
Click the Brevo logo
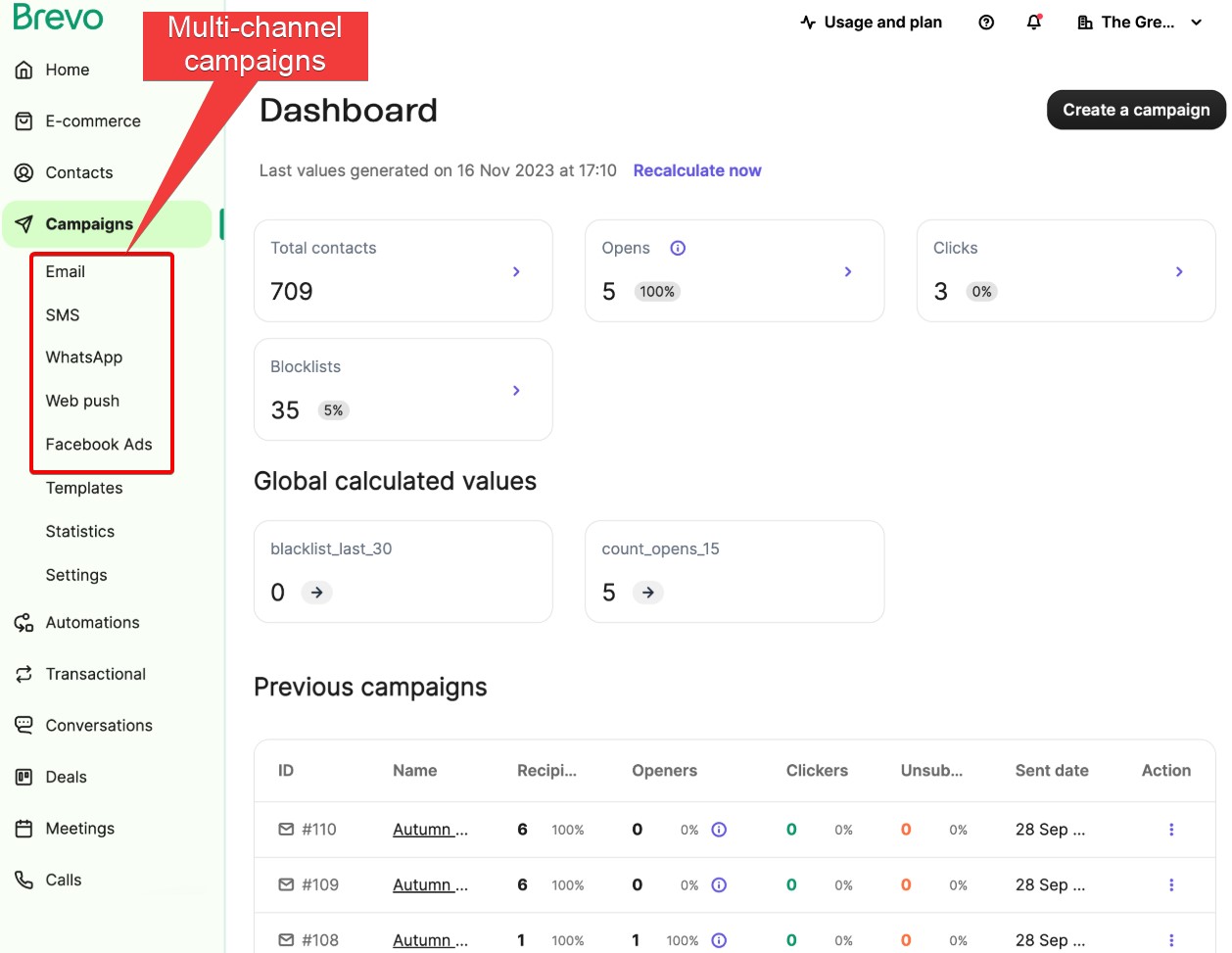pos(59,18)
